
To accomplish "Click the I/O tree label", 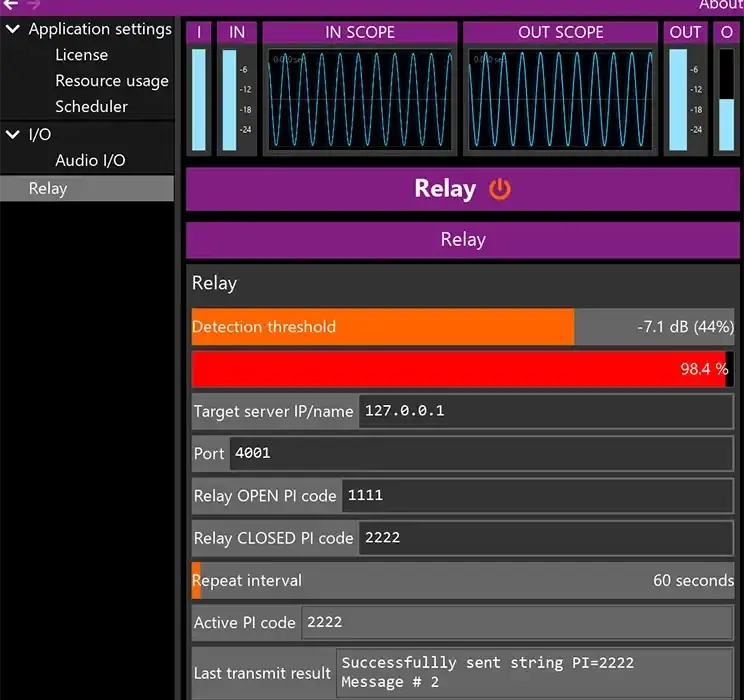I will tap(40, 134).
